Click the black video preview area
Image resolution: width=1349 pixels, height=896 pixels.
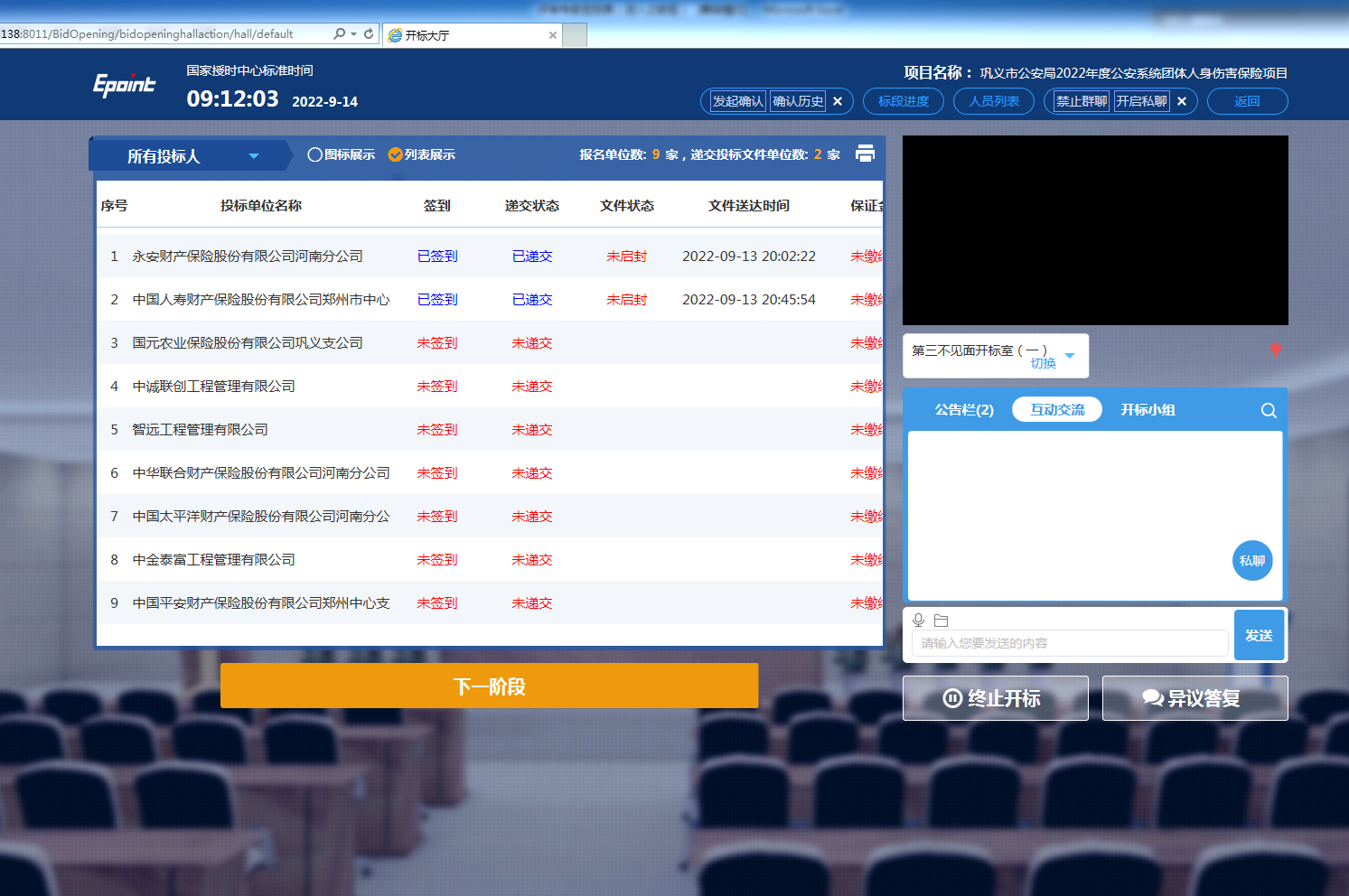1095,230
